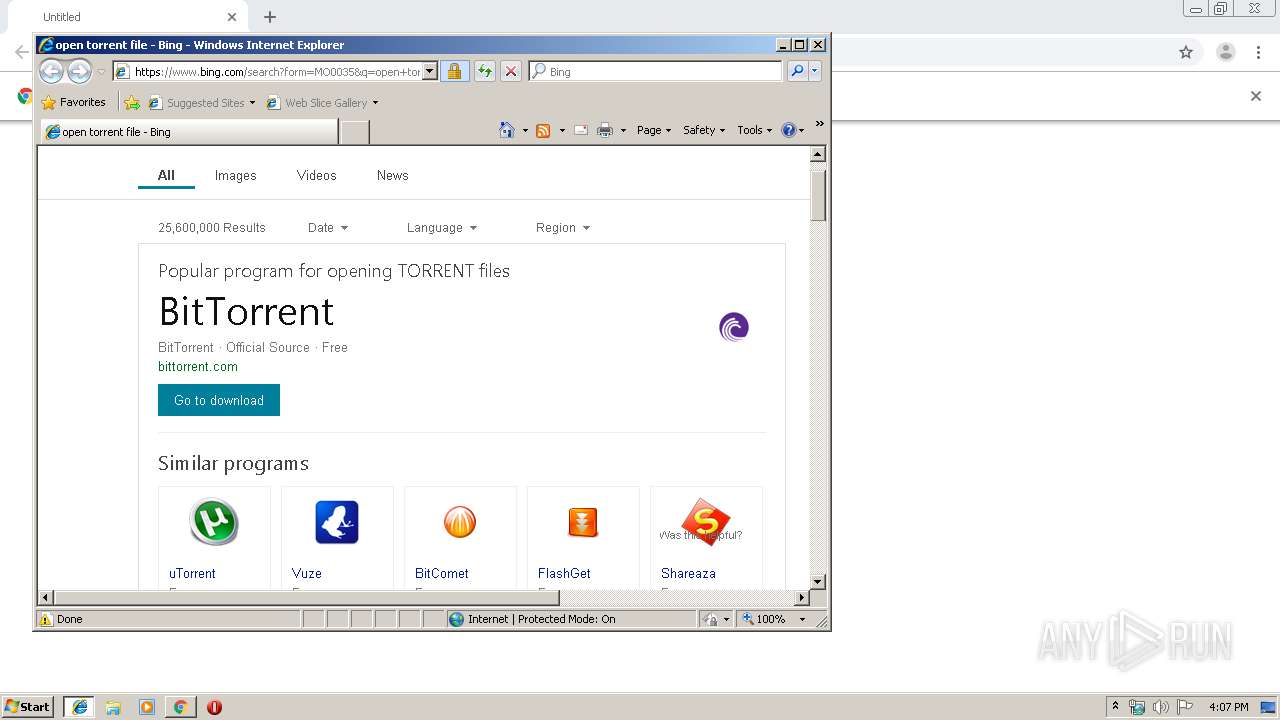
Task: Open the bittorrent.com link
Action: point(198,367)
